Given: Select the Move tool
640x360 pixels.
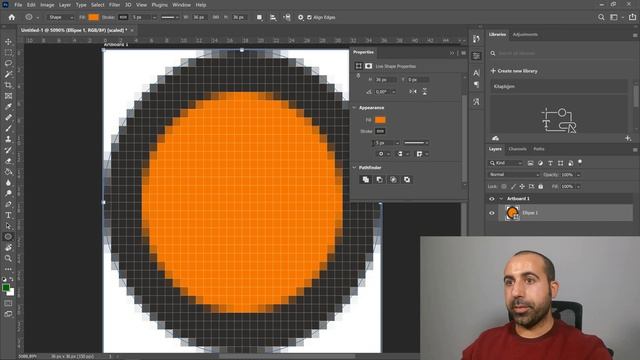Looking at the screenshot, I should click(x=8, y=42).
